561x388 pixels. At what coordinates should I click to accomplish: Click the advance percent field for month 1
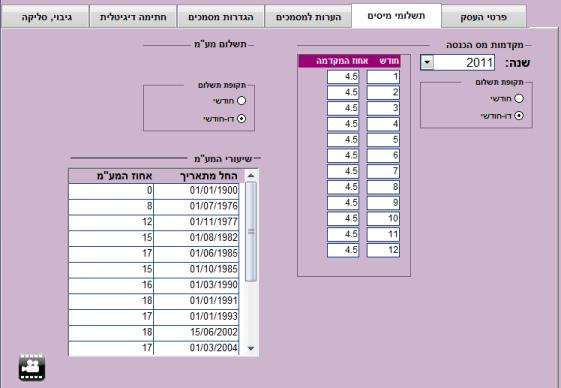(x=343, y=77)
